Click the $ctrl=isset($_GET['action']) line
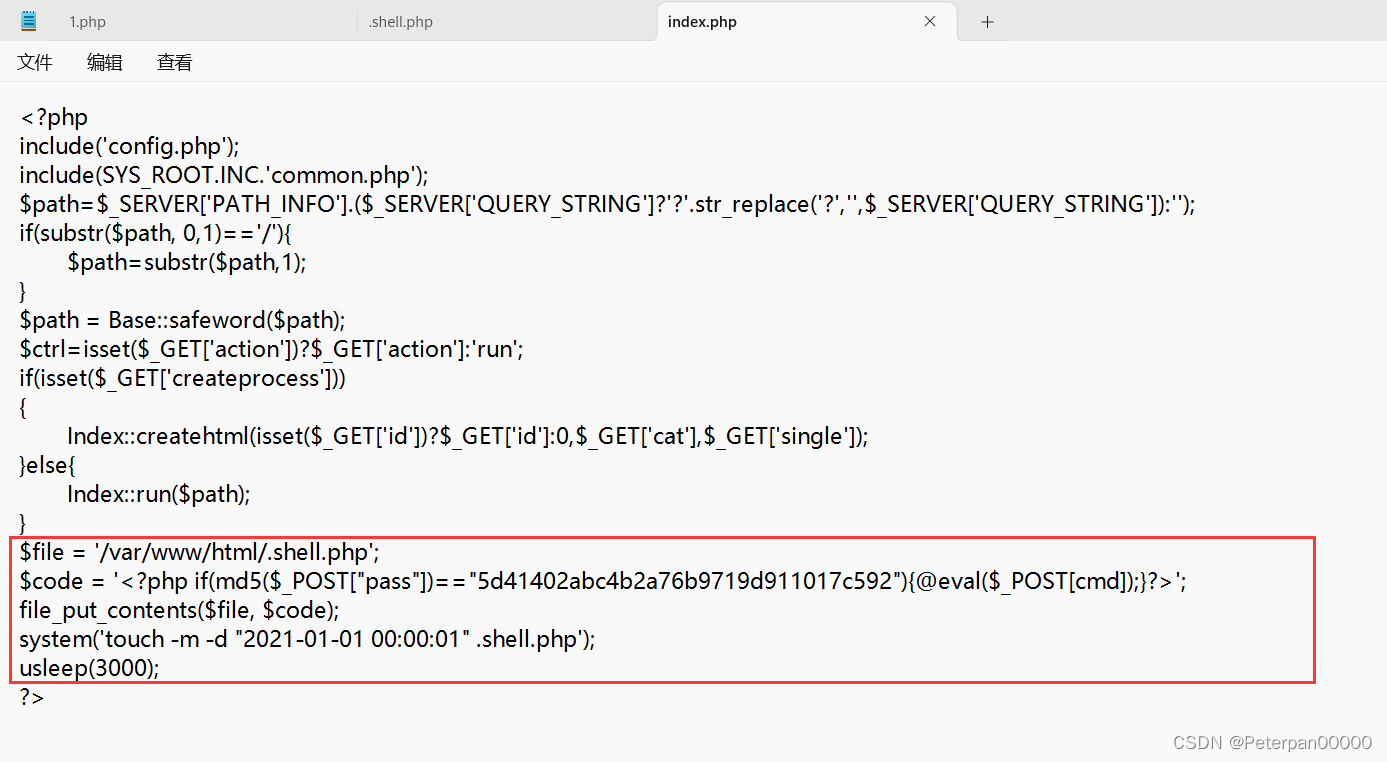This screenshot has height=762, width=1387. (272, 349)
